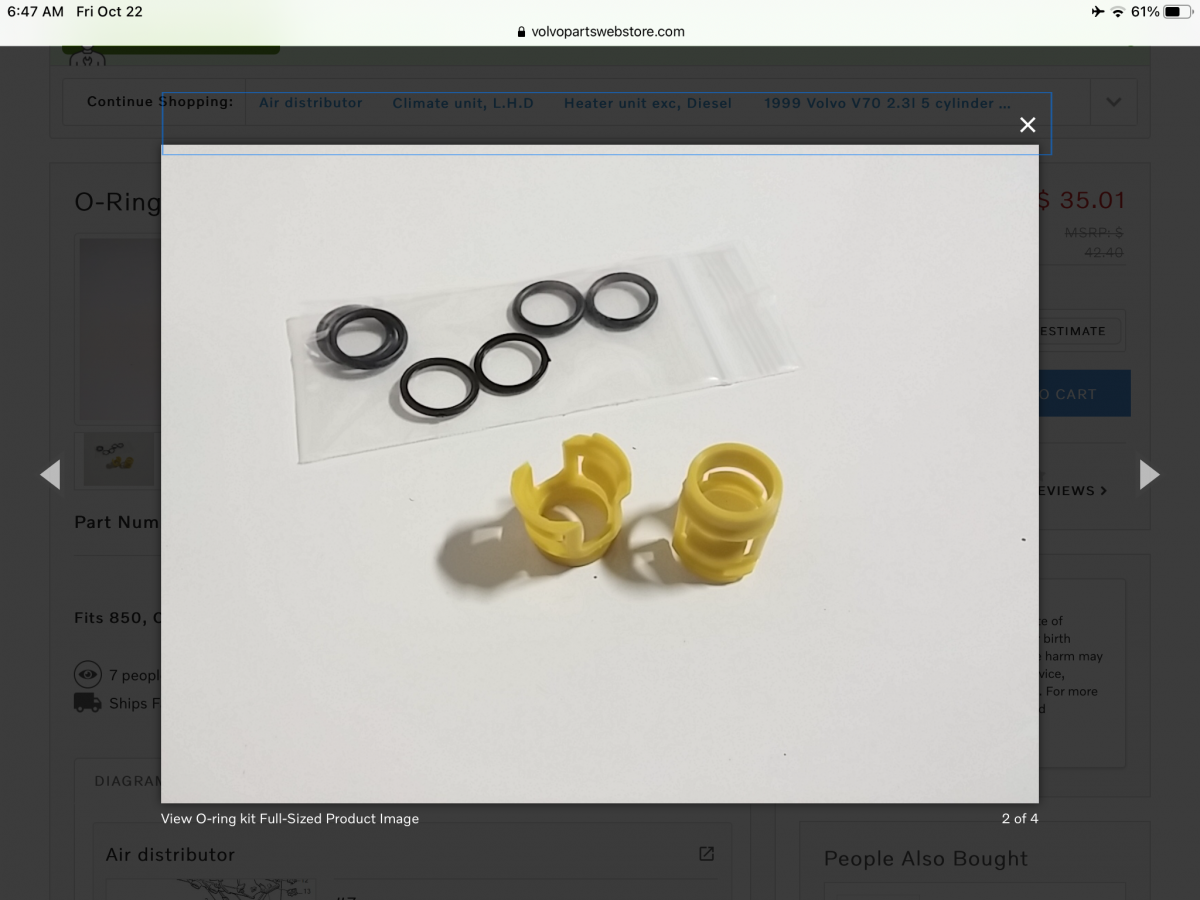Image resolution: width=1200 pixels, height=900 pixels.
Task: Advance to the next product image
Action: pyautogui.click(x=1150, y=475)
